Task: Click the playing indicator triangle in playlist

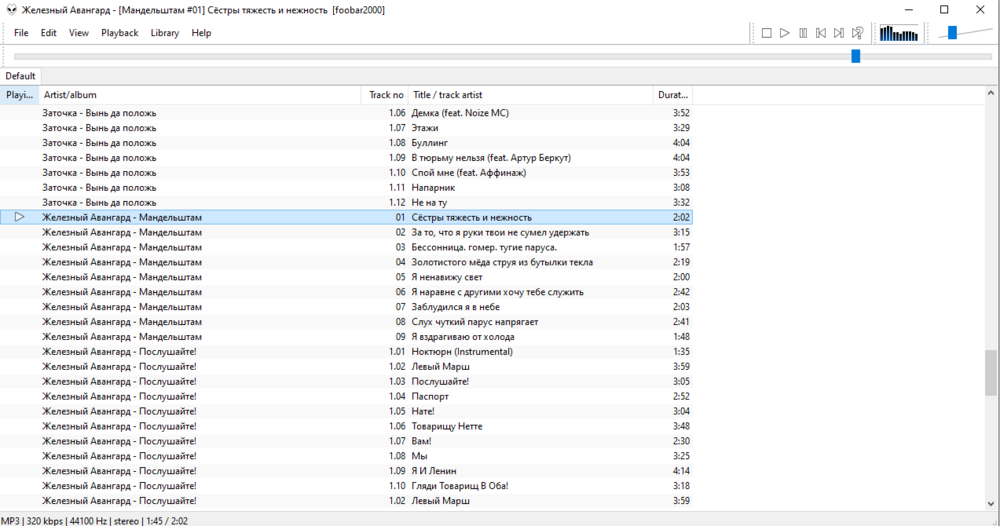Action: click(x=20, y=217)
